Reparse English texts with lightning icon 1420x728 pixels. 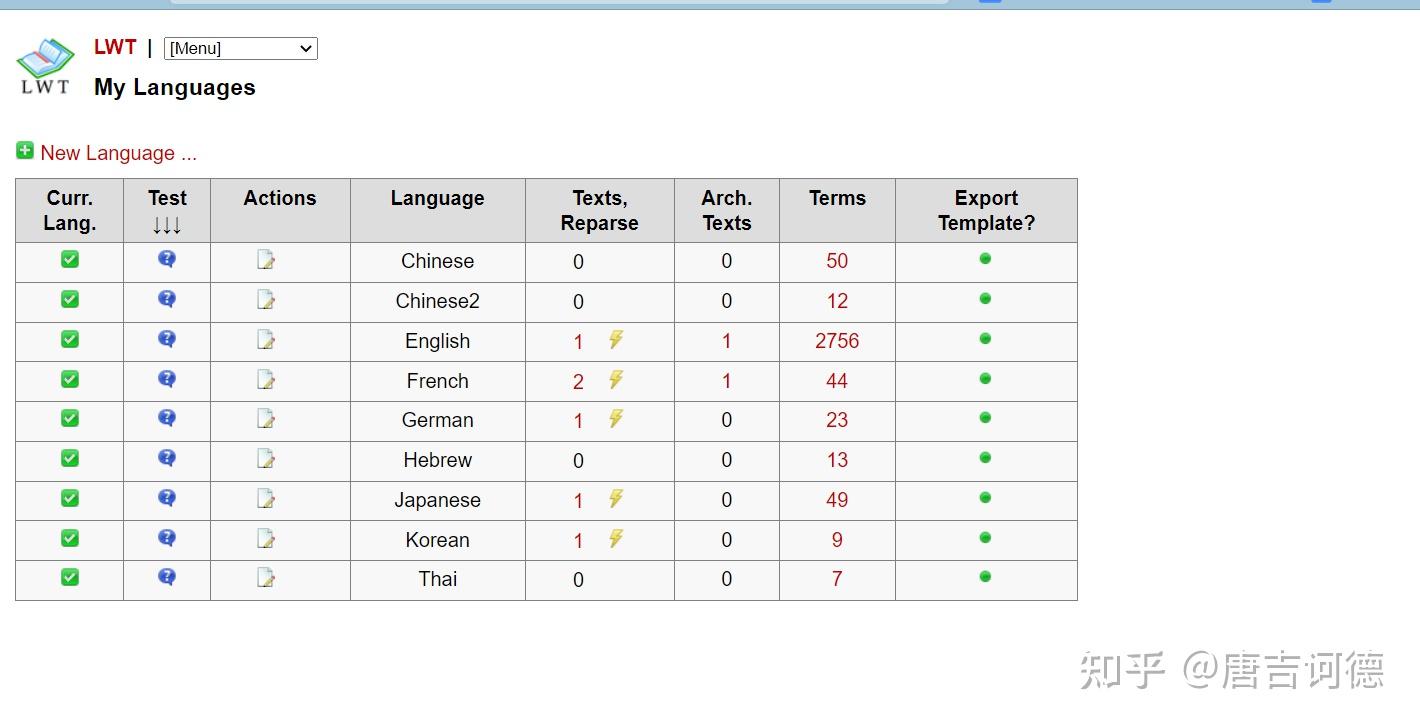click(x=616, y=339)
